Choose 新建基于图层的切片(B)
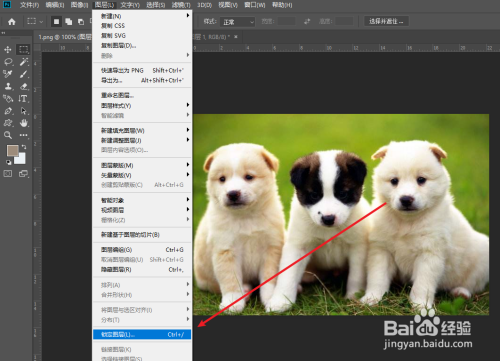 (142, 235)
